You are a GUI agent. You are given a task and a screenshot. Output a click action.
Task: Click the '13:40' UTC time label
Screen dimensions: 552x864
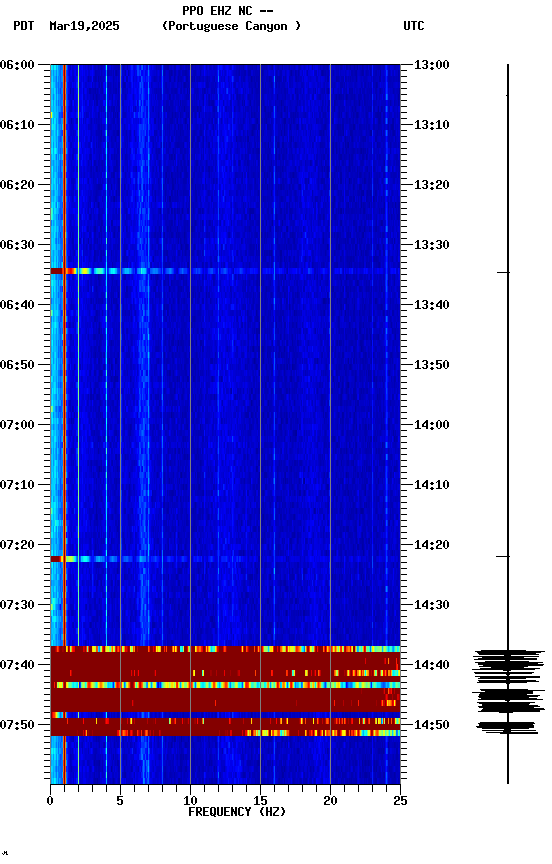tap(432, 305)
